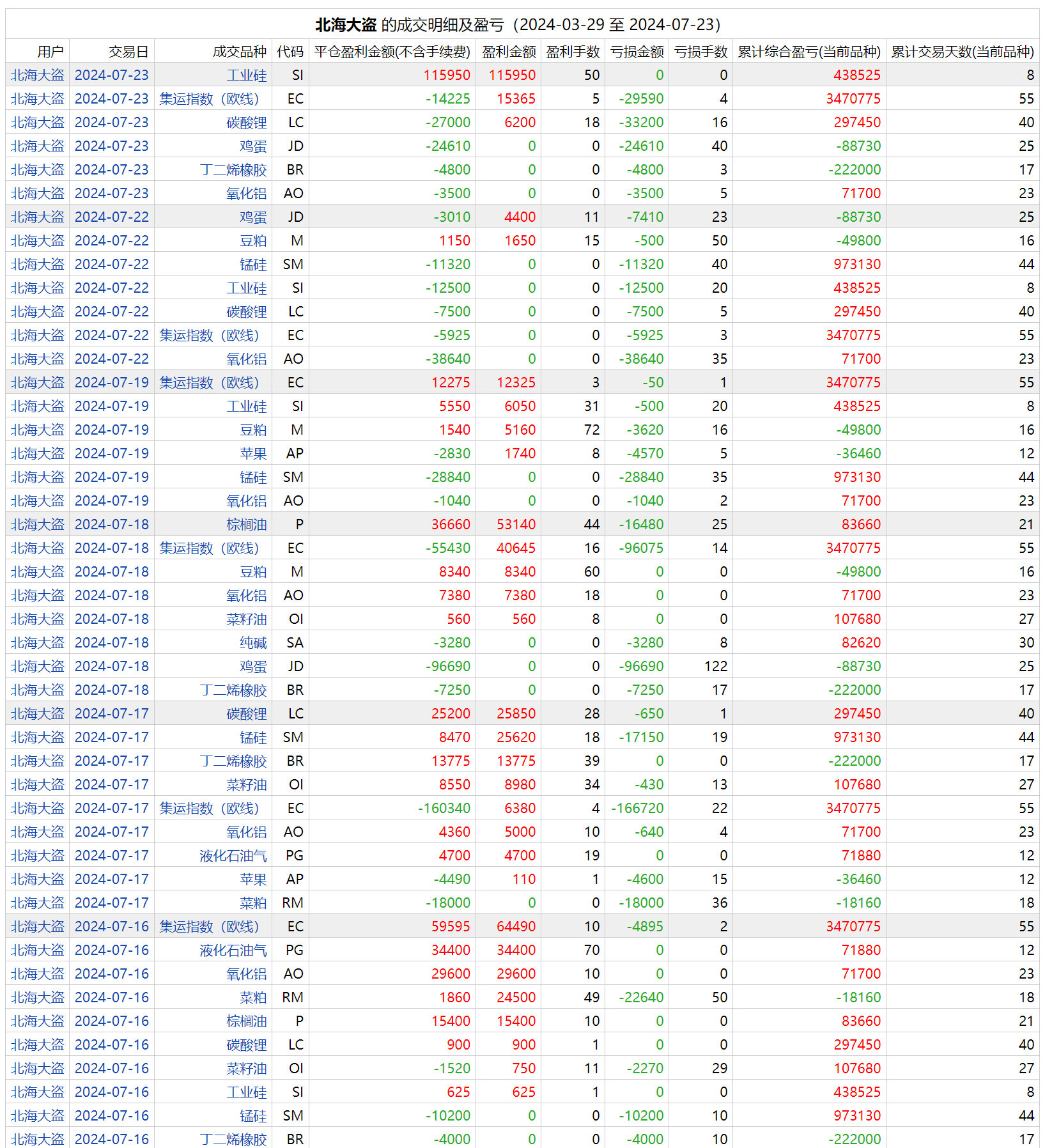The width and height of the screenshot is (1045, 1148).
Task: Click profit 36660 in 棕榈油 row
Action: pos(451,524)
